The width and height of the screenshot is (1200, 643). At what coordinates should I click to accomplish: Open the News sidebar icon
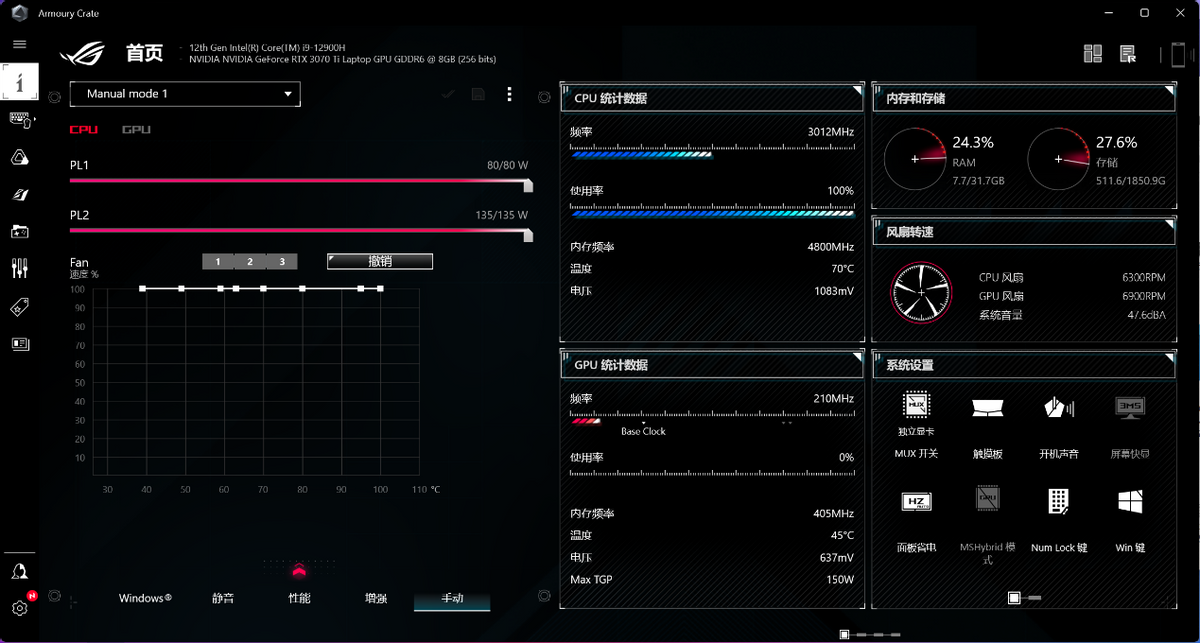tap(20, 344)
